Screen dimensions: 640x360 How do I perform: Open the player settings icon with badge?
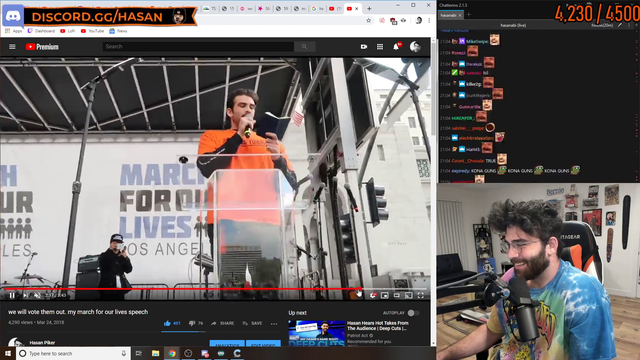373,295
